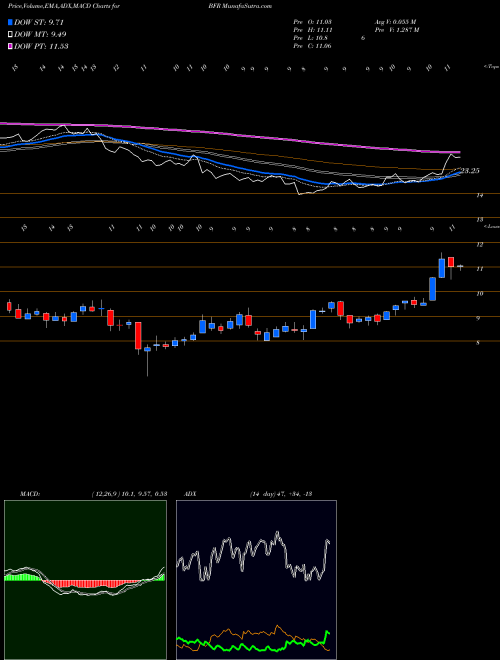Viewport: 500px width, 660px height.
Task: Click the MACD panel title
Action: pyautogui.click(x=30, y=494)
